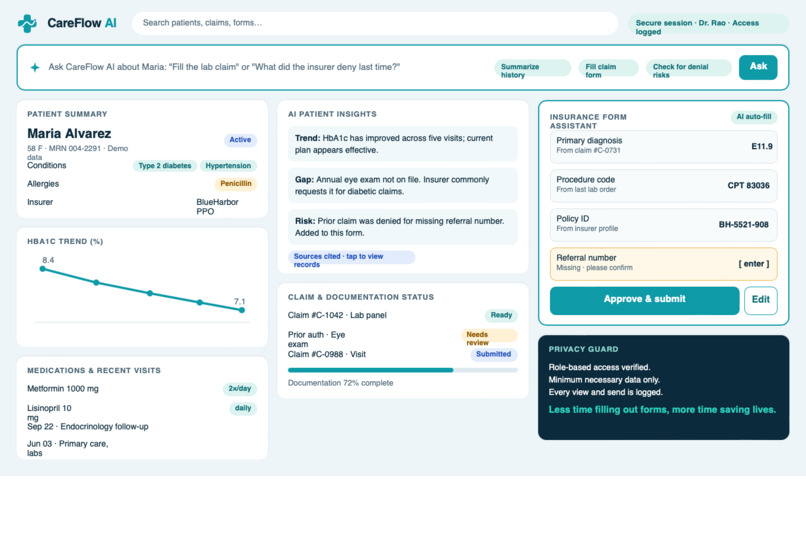Click the Needs review badge for Prior auth
The image size is (806, 533).
[489, 338]
